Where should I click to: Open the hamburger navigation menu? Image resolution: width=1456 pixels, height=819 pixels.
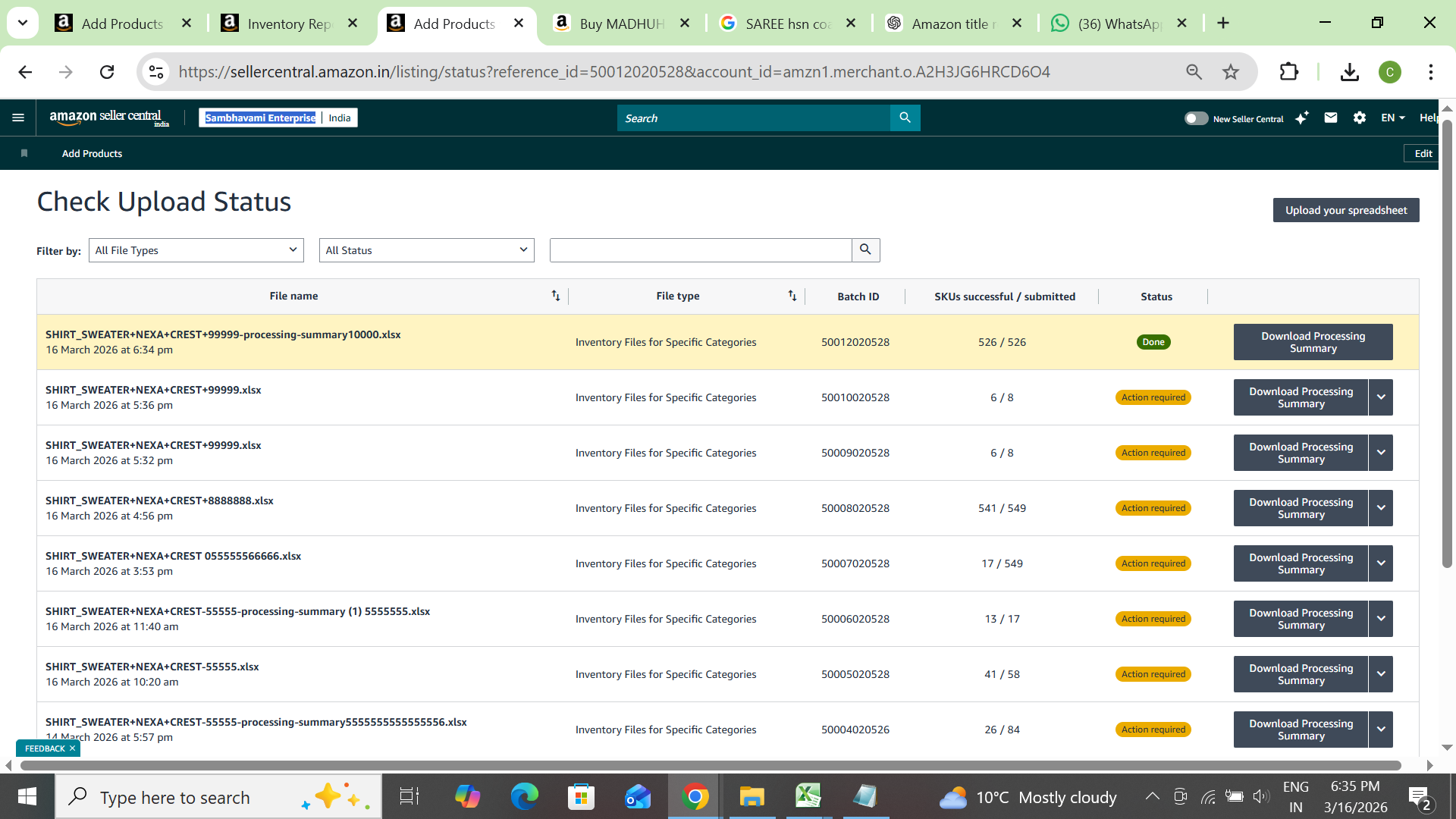18,118
